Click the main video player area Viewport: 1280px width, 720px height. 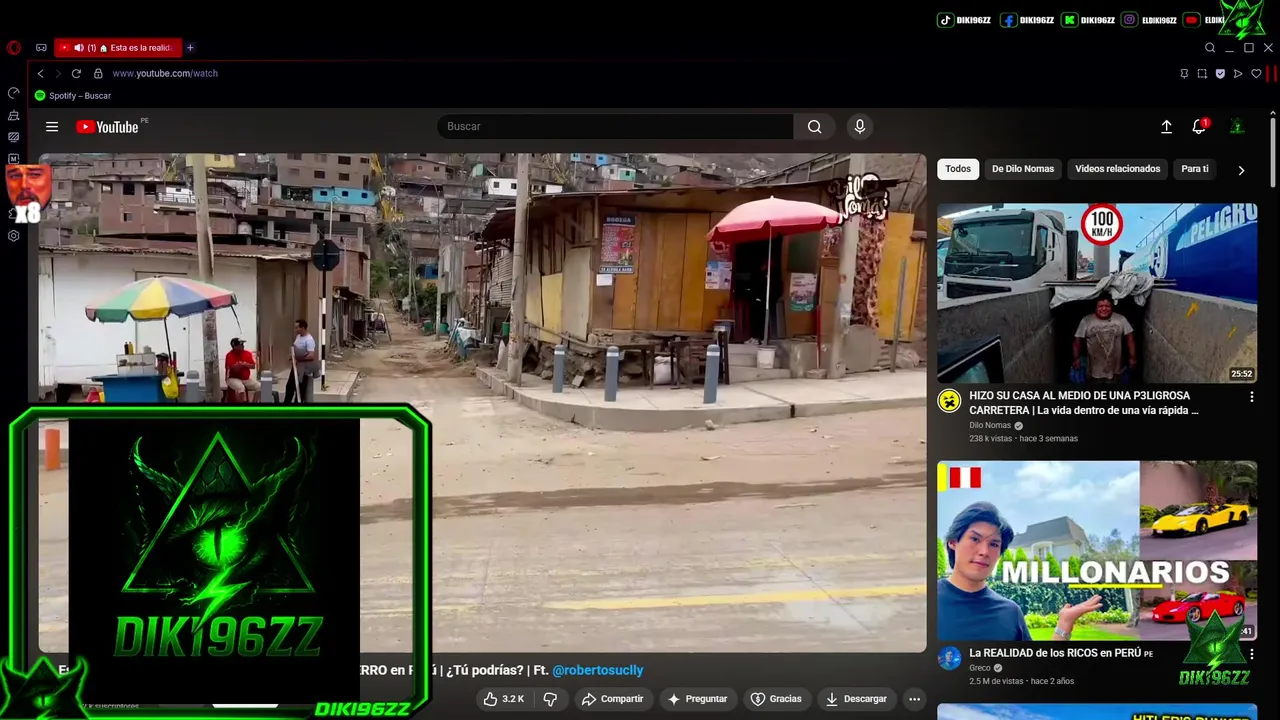pos(482,403)
